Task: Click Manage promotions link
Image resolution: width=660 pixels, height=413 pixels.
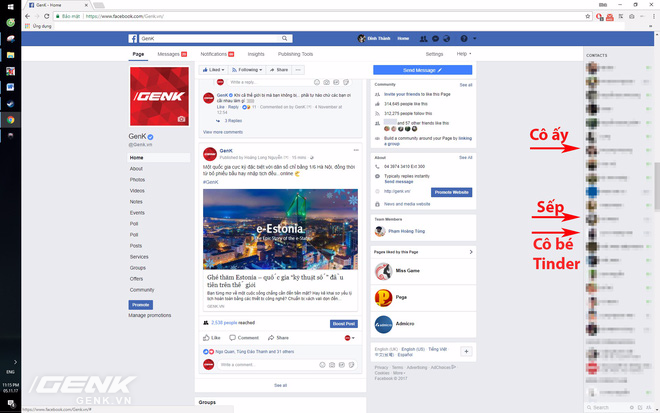Action: (x=149, y=315)
